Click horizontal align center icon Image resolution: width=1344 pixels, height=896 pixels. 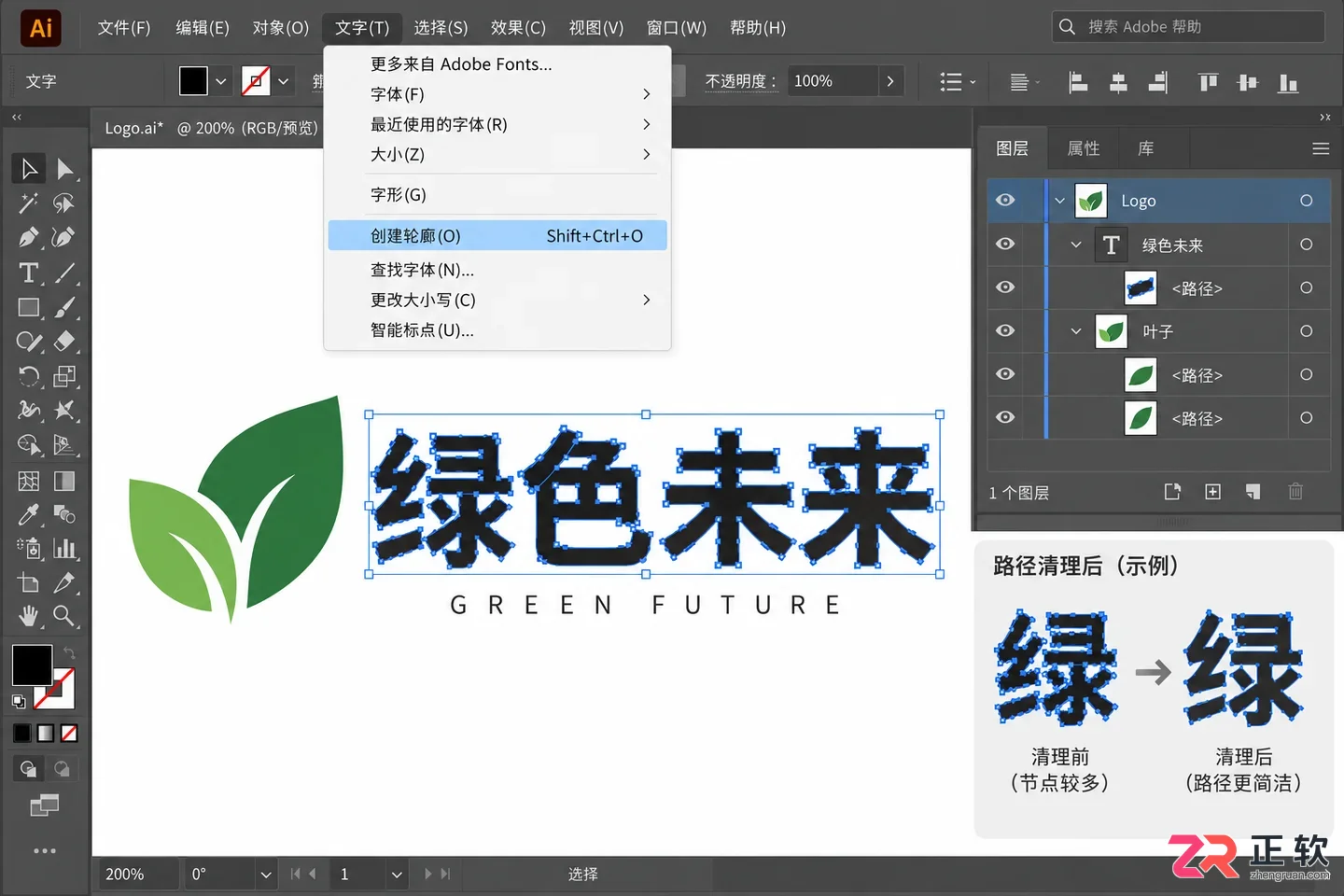(1118, 82)
